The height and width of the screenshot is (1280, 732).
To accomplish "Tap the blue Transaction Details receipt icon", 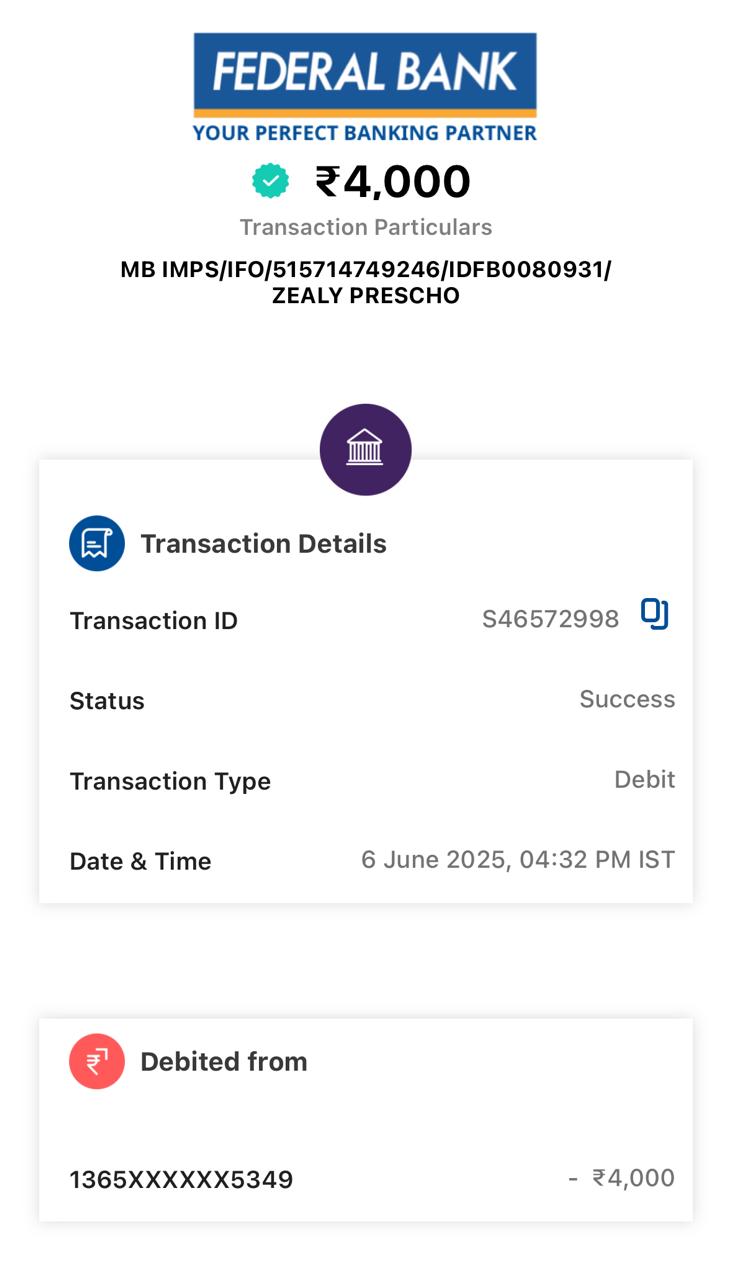I will (x=97, y=543).
